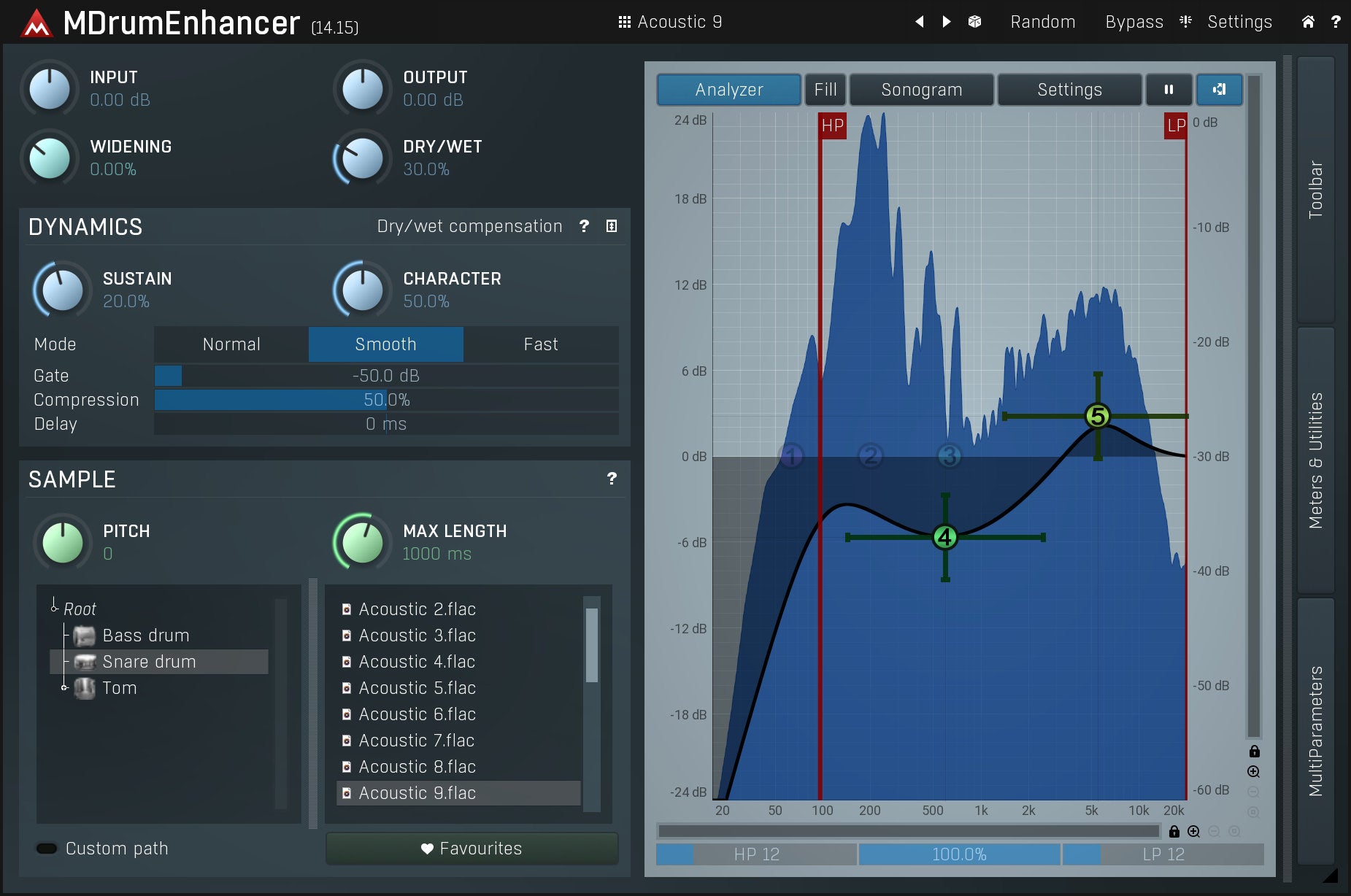Go to the previous preset arrow
Screen dimensions: 1351x896
coord(920,22)
